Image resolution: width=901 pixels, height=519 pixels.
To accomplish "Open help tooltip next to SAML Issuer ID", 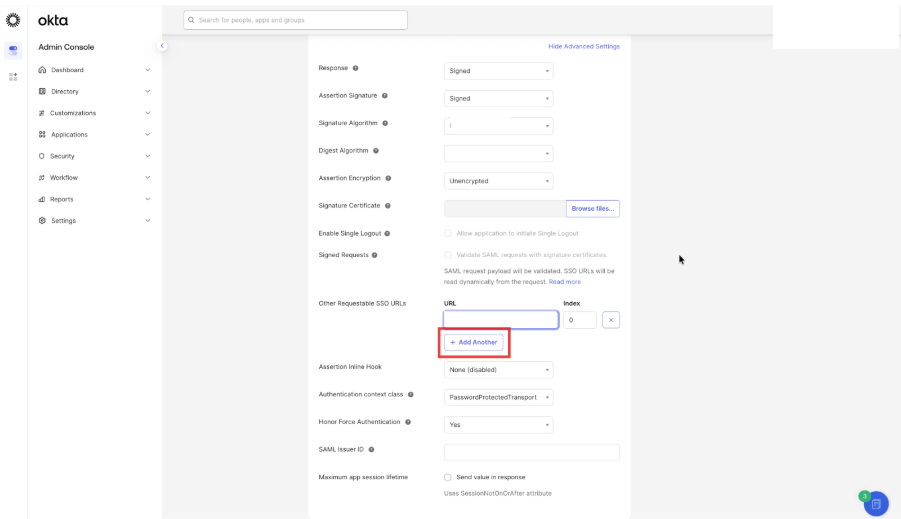I will (x=371, y=450).
